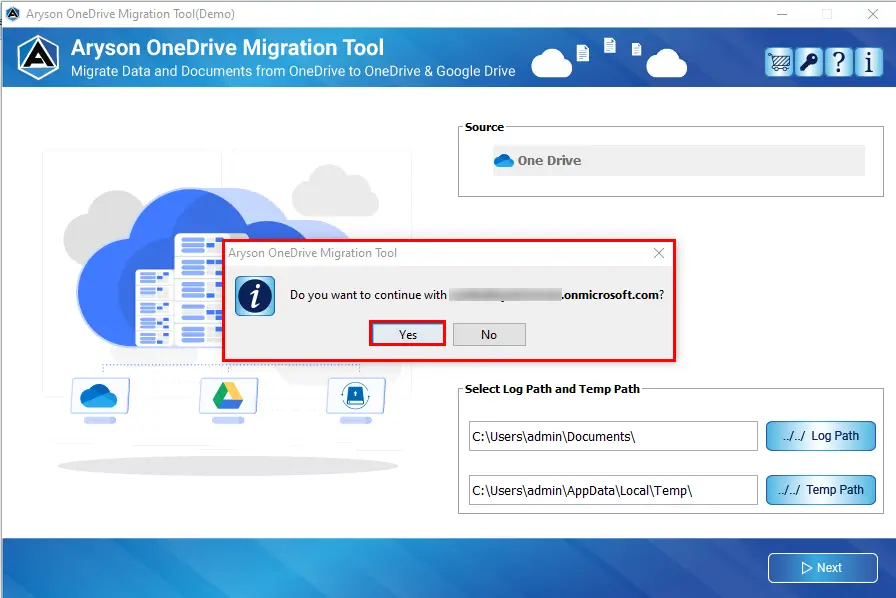Click the Aryson title bar app icon
The height and width of the screenshot is (598, 896).
point(13,14)
